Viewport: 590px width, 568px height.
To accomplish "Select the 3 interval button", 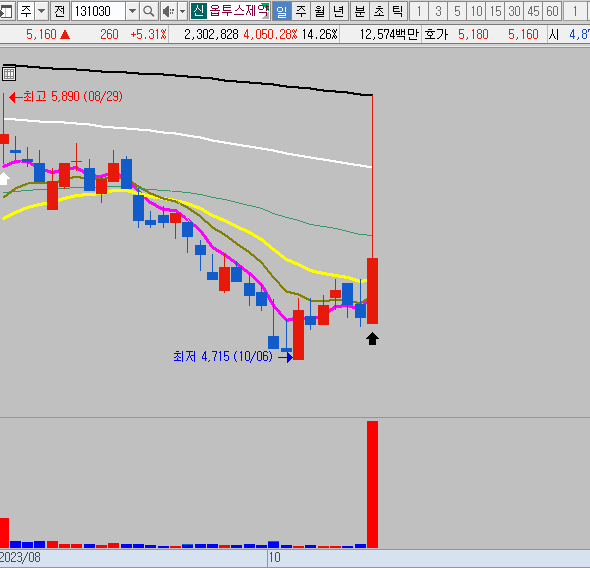I will pyautogui.click(x=438, y=11).
